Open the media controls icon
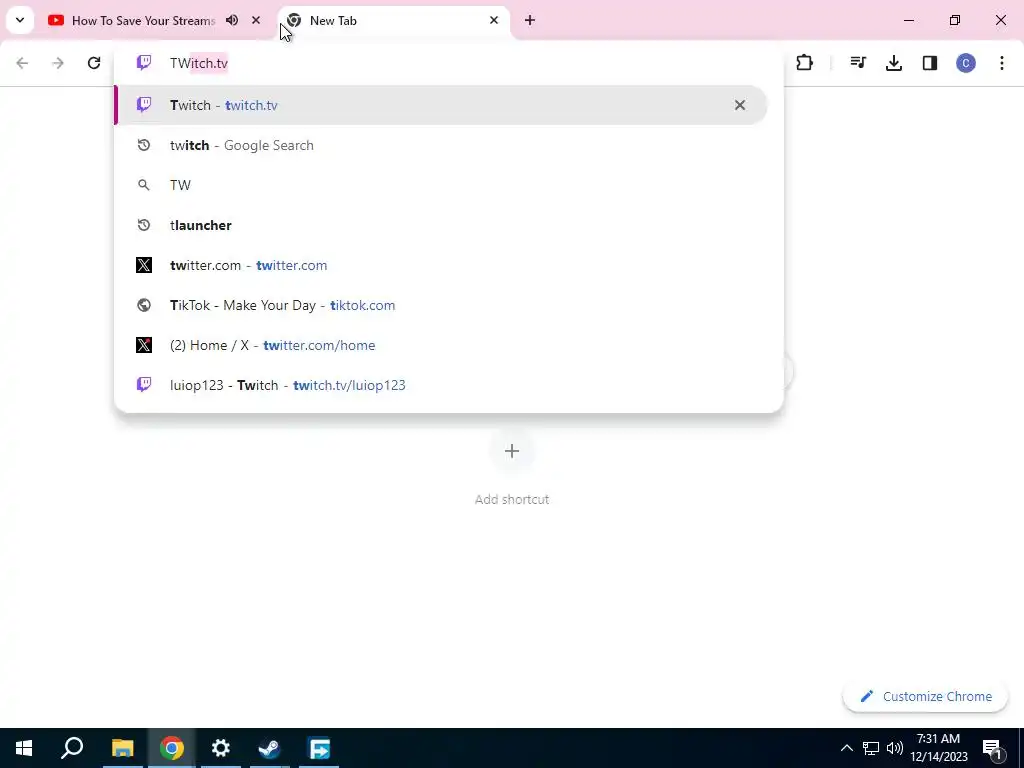1024x768 pixels. [x=858, y=63]
